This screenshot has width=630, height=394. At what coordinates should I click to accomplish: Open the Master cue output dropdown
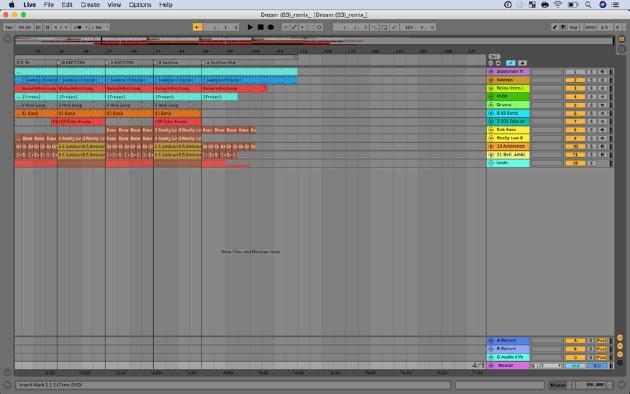[x=546, y=366]
